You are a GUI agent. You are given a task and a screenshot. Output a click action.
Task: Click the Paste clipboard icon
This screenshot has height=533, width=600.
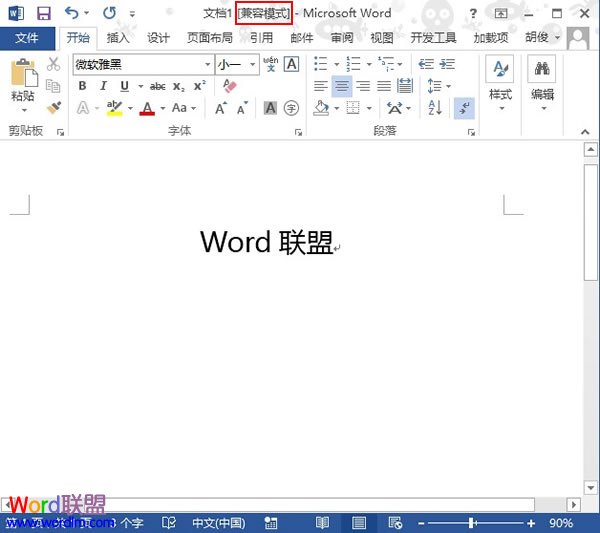click(x=24, y=73)
